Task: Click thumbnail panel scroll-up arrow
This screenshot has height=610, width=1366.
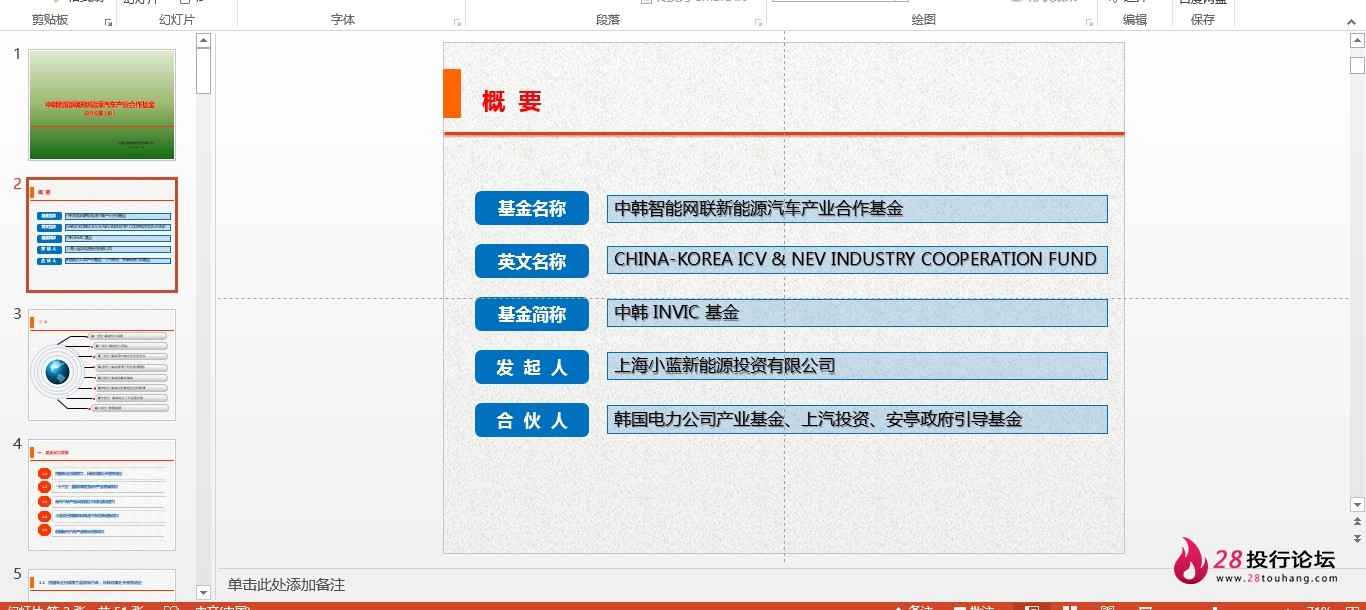Action: point(203,41)
